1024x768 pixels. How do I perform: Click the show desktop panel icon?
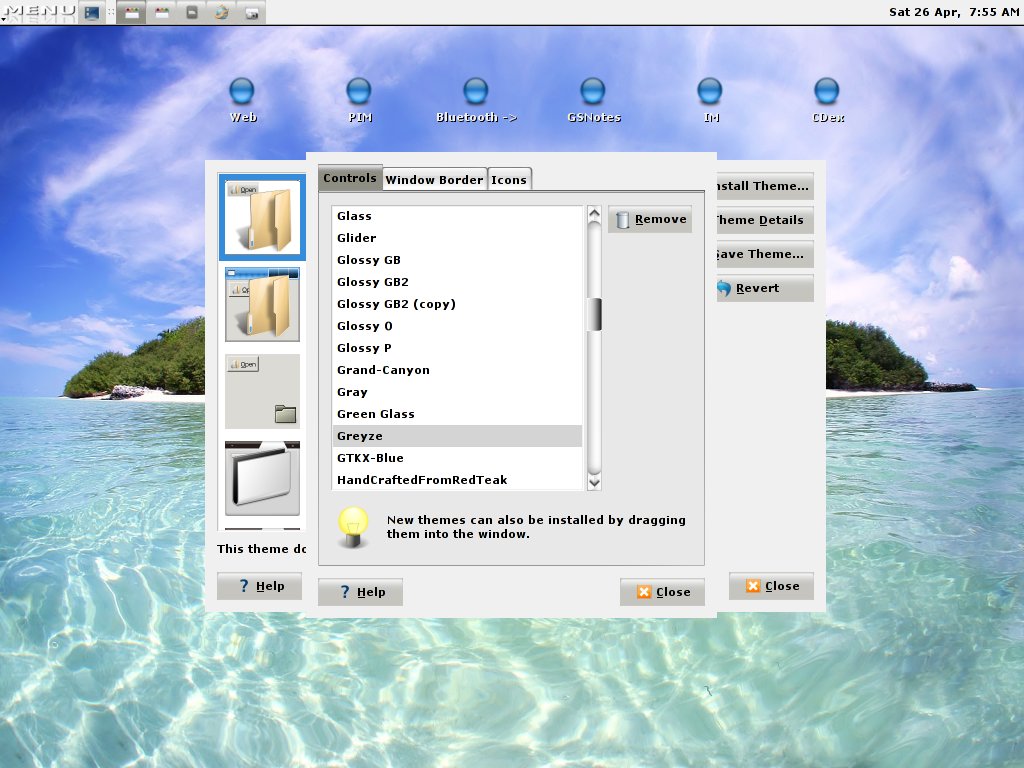(92, 12)
